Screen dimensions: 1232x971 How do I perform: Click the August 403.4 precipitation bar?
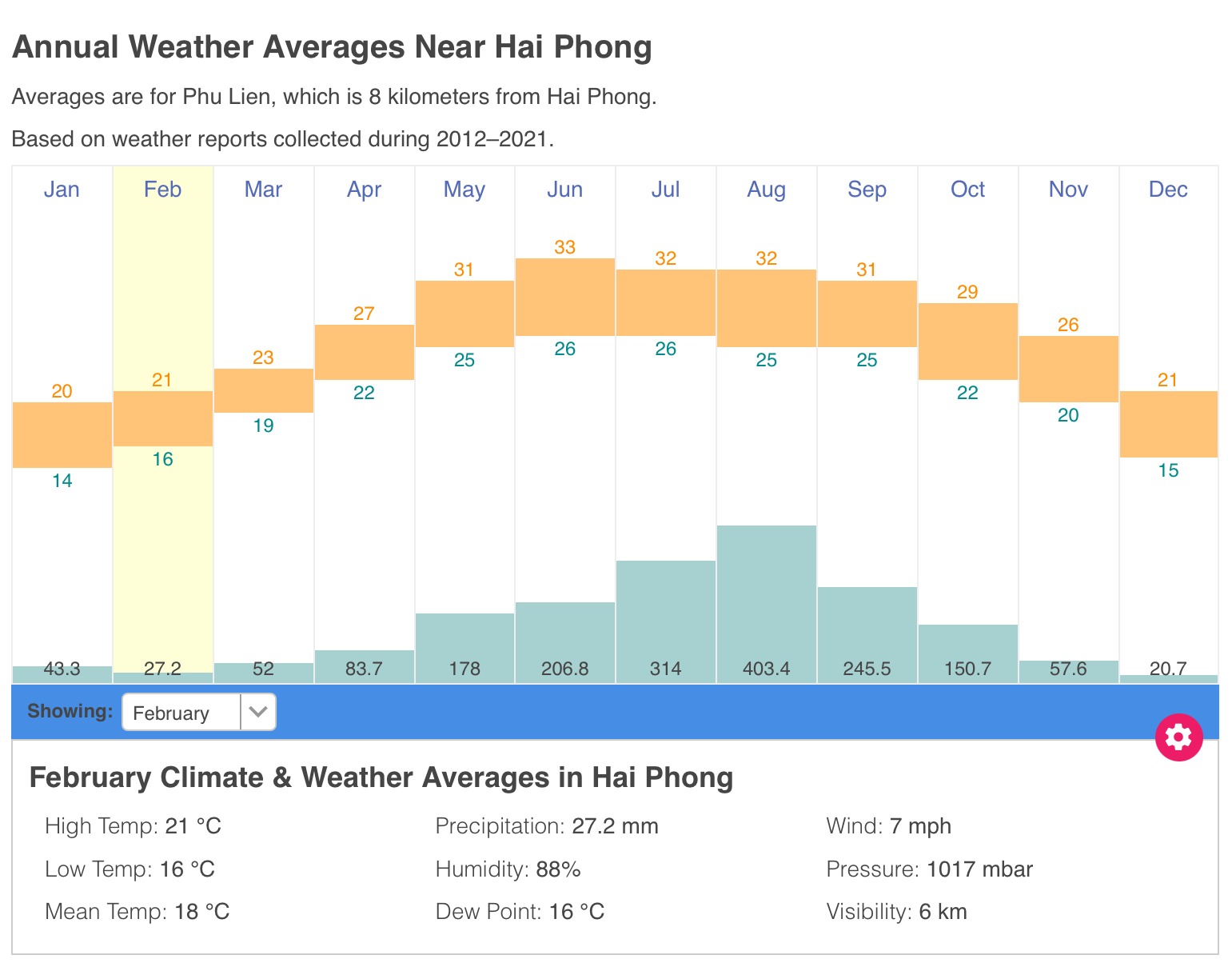[x=766, y=600]
